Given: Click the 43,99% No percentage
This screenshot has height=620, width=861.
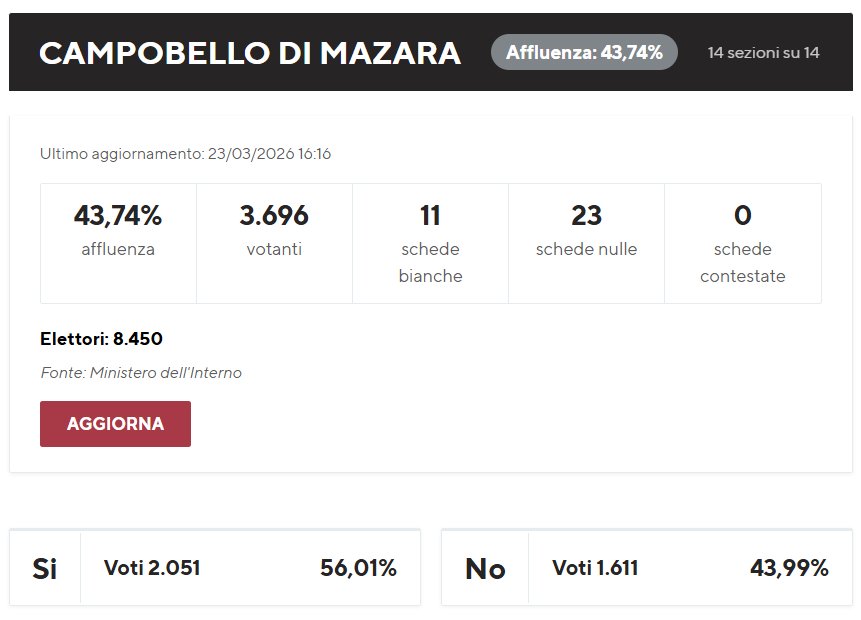Looking at the screenshot, I should [789, 568].
